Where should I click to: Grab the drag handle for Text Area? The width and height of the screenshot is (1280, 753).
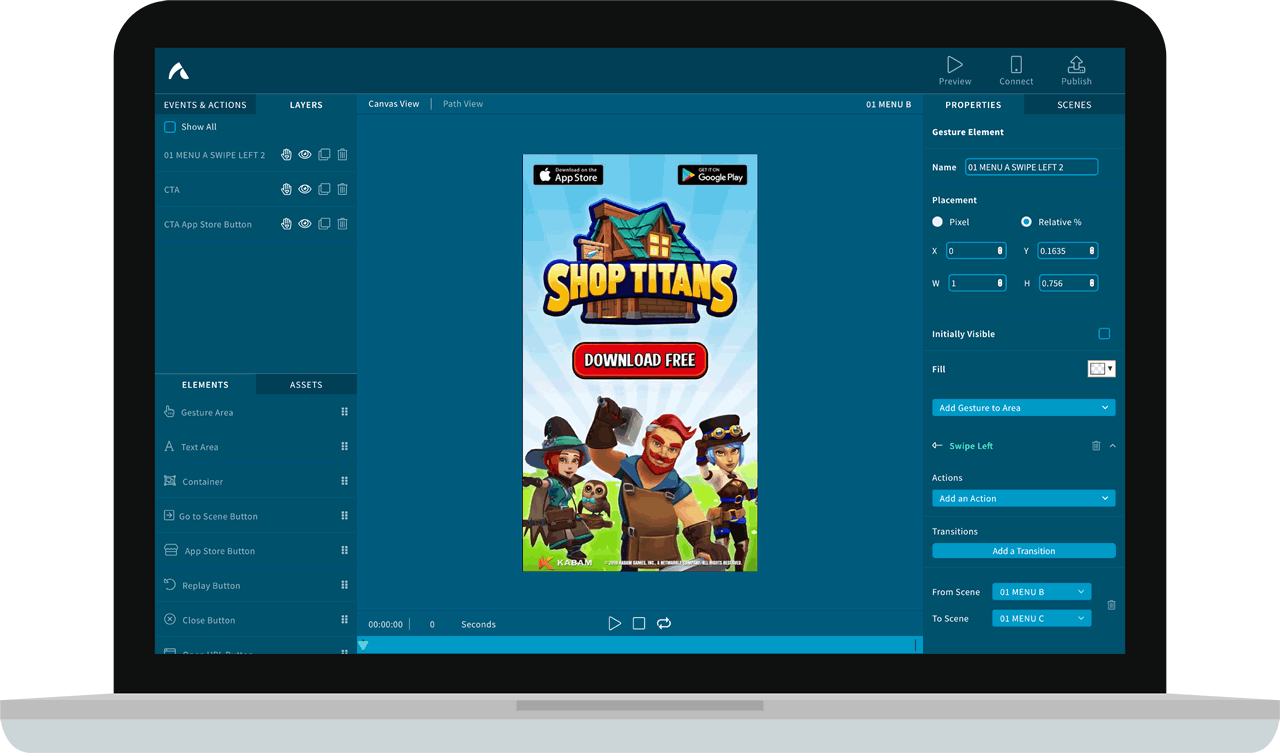coord(344,447)
